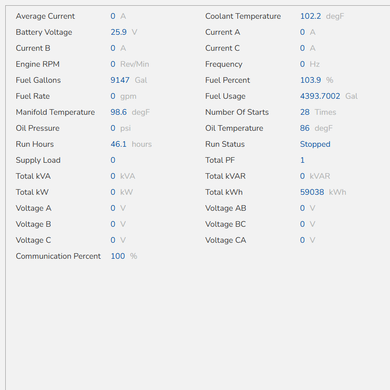Open the Total kWh value 59038
The height and width of the screenshot is (390, 390).
[312, 192]
